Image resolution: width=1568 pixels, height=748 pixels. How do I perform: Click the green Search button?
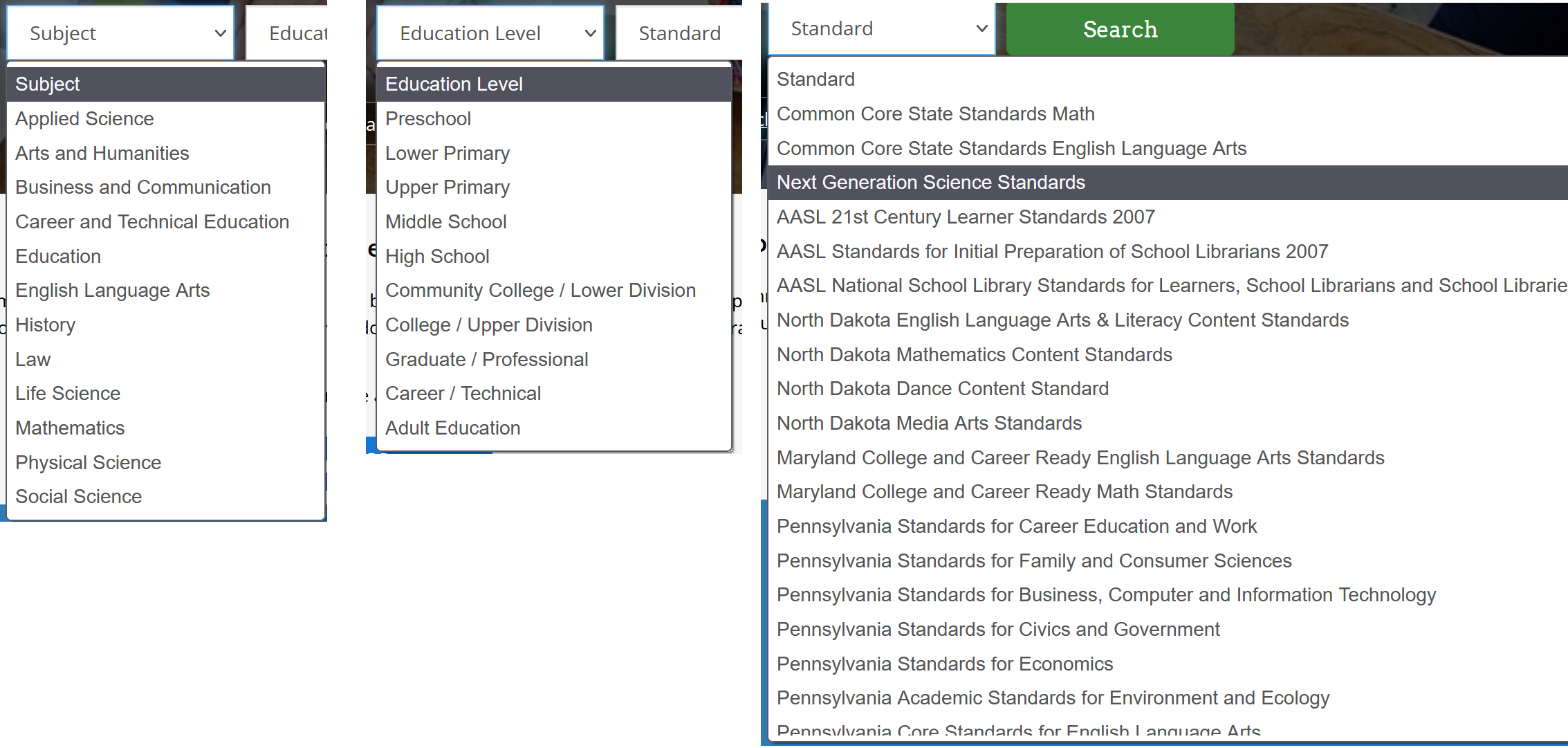coord(1120,29)
